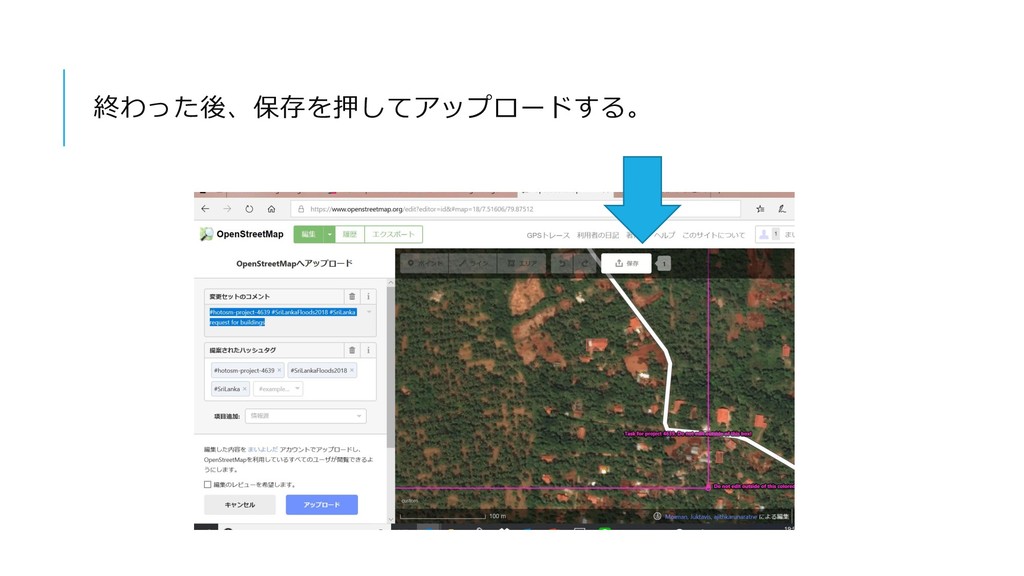This screenshot has height=576, width=1024.
Task: Open このサイトについて menu link
Action: pos(713,235)
